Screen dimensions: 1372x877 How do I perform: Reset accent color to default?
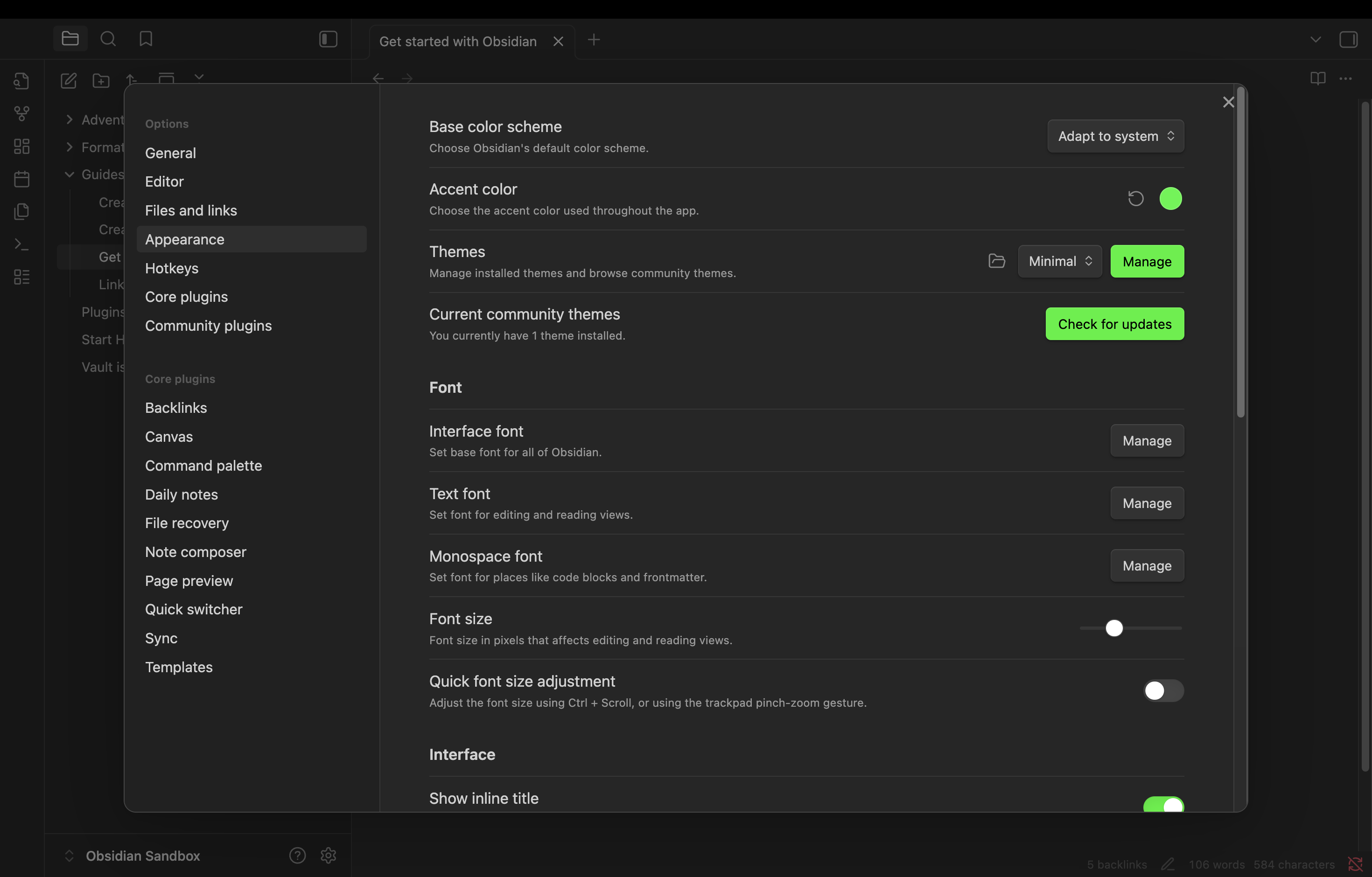[1135, 199]
